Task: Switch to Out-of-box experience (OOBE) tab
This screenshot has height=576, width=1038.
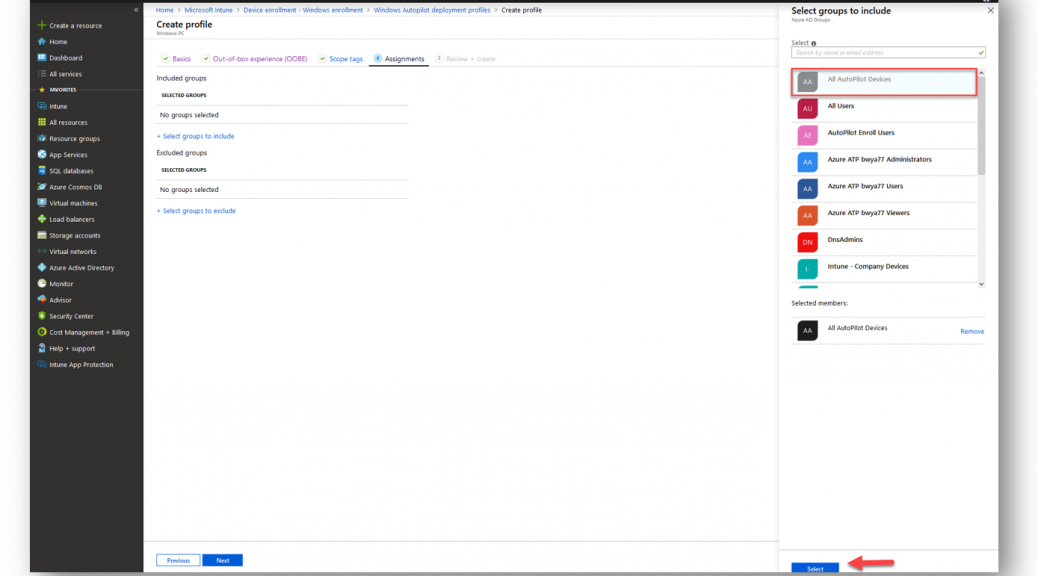Action: pyautogui.click(x=255, y=59)
